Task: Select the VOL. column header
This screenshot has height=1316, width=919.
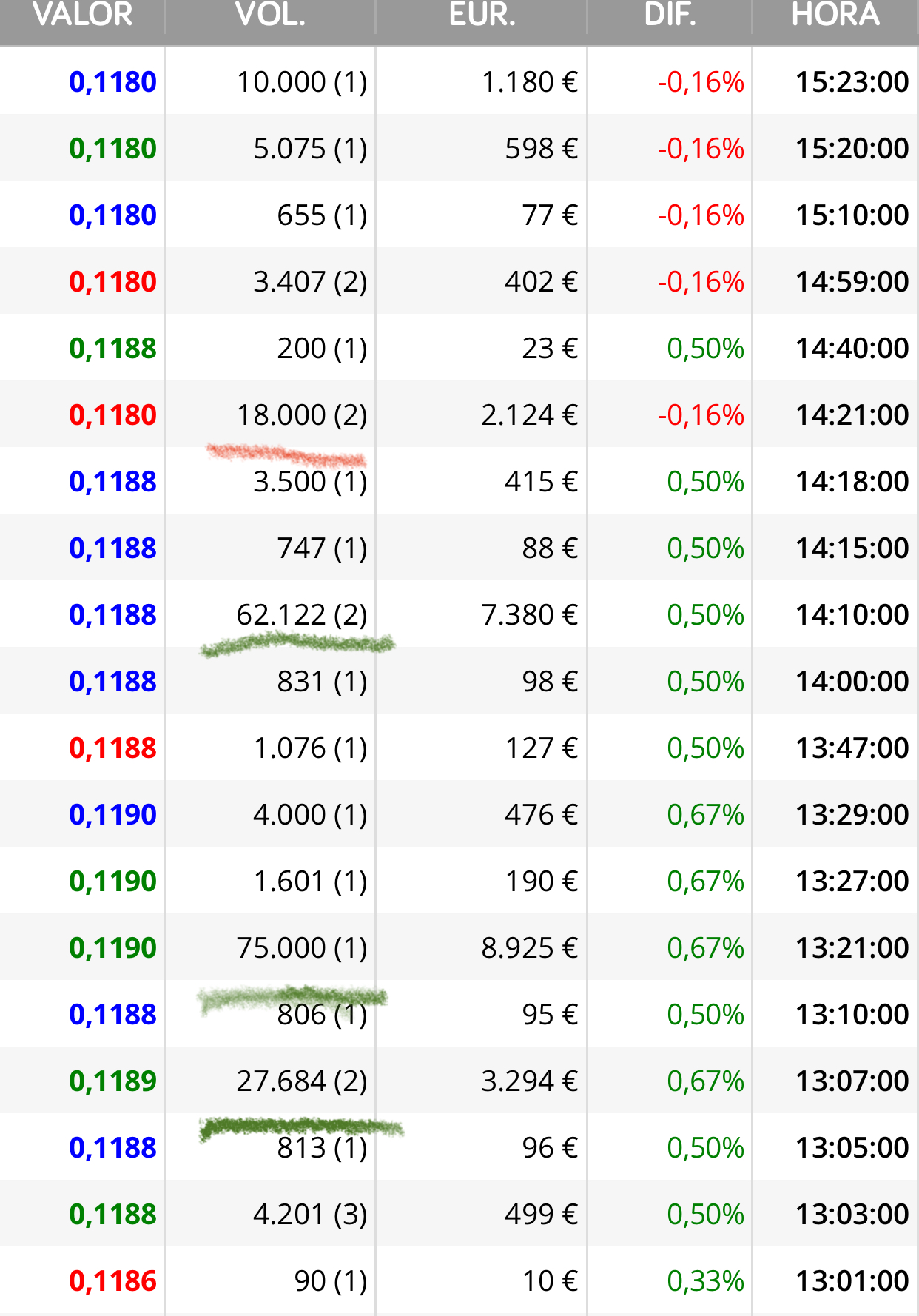Action: 270,15
